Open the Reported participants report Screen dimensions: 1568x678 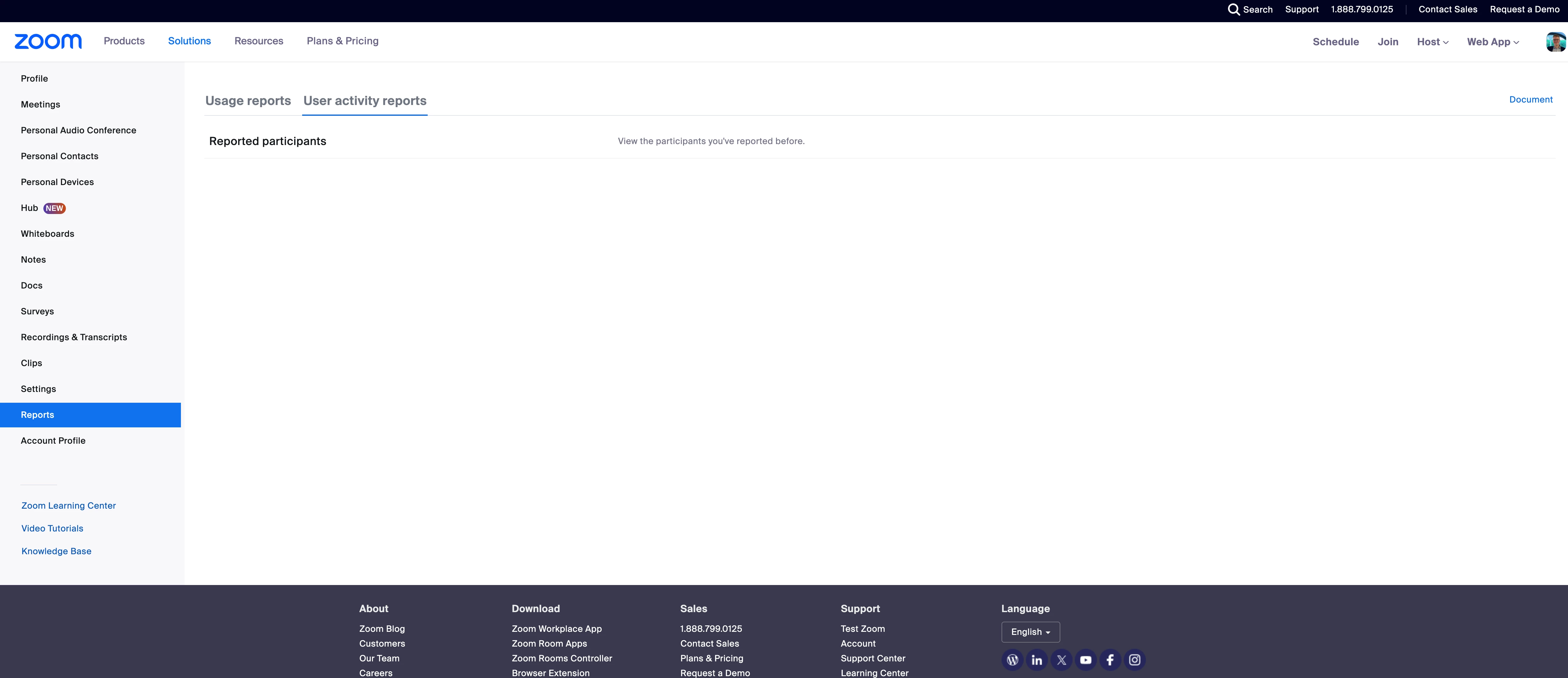(x=267, y=141)
